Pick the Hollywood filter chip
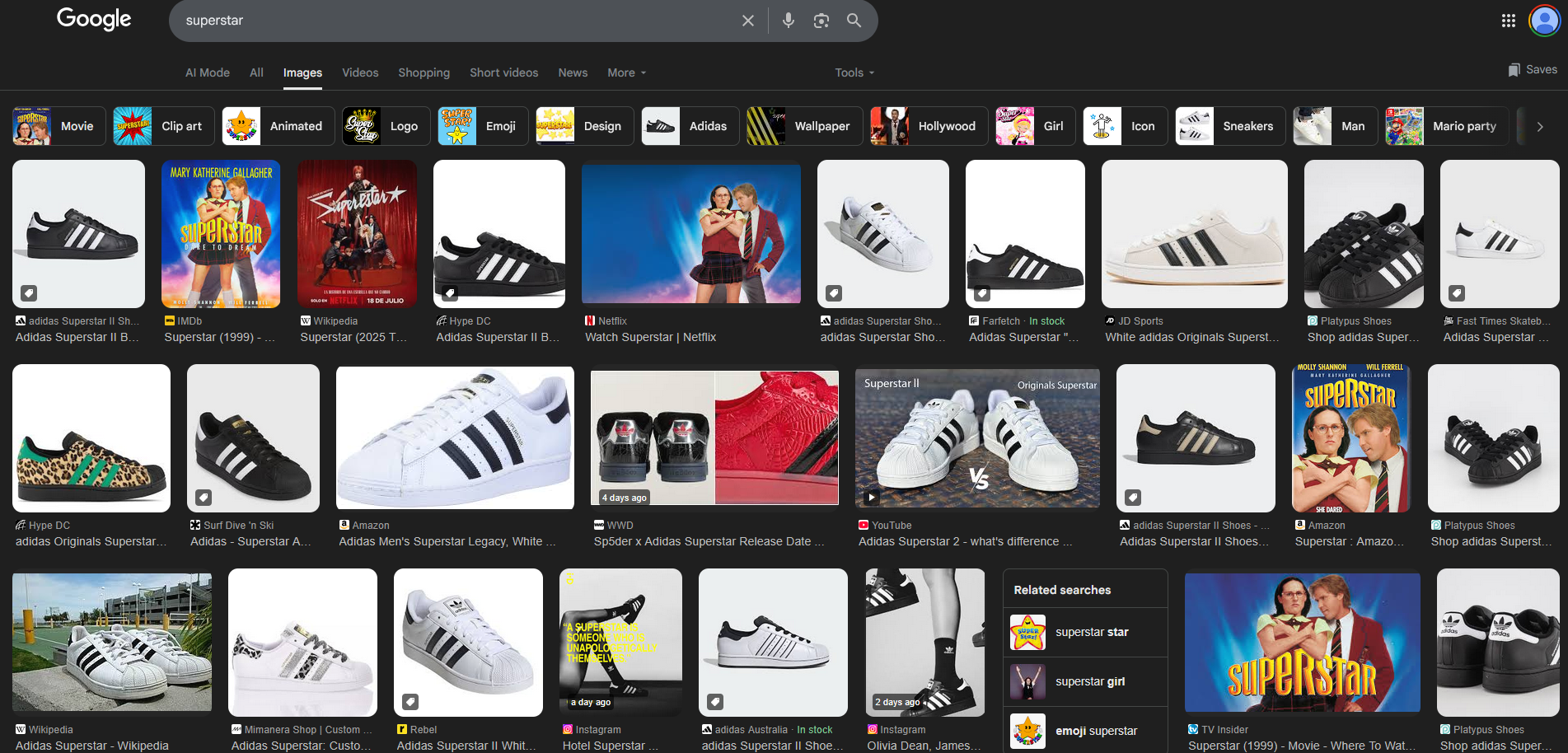This screenshot has height=753, width=1568. pyautogui.click(x=929, y=126)
